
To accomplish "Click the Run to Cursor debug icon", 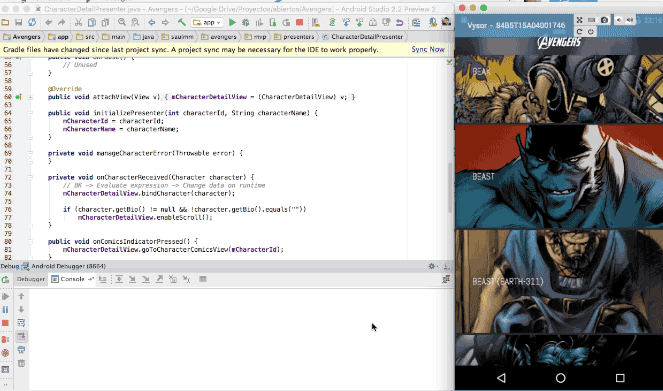I will pyautogui.click(x=186, y=279).
